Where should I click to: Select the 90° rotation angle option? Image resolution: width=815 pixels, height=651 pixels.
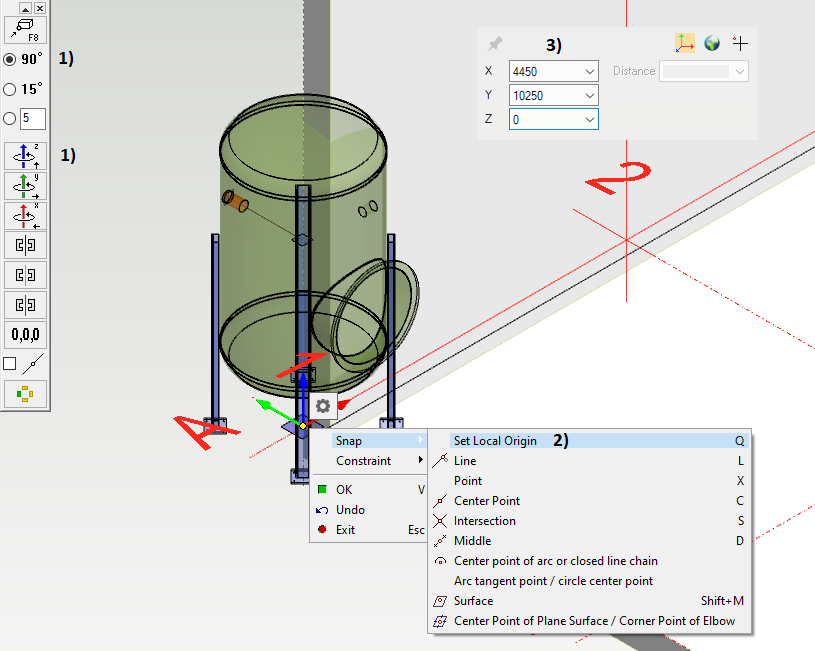(x=10, y=59)
